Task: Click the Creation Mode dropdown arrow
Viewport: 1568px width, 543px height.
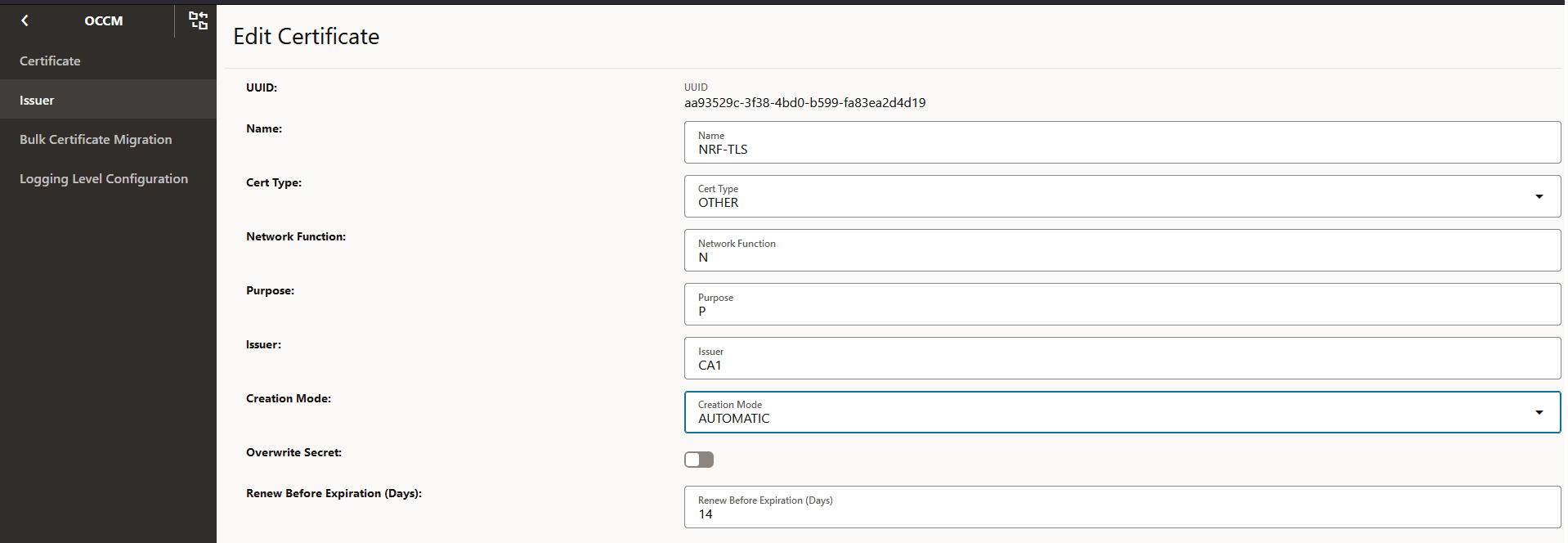Action: pos(1539,412)
